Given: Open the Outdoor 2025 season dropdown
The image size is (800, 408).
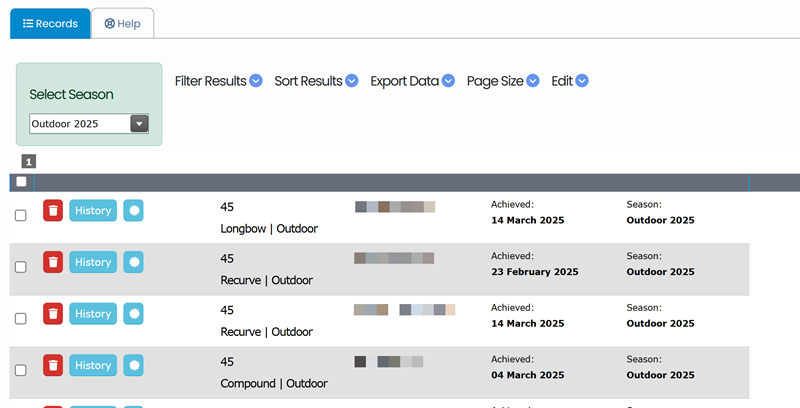Looking at the screenshot, I should coord(89,124).
